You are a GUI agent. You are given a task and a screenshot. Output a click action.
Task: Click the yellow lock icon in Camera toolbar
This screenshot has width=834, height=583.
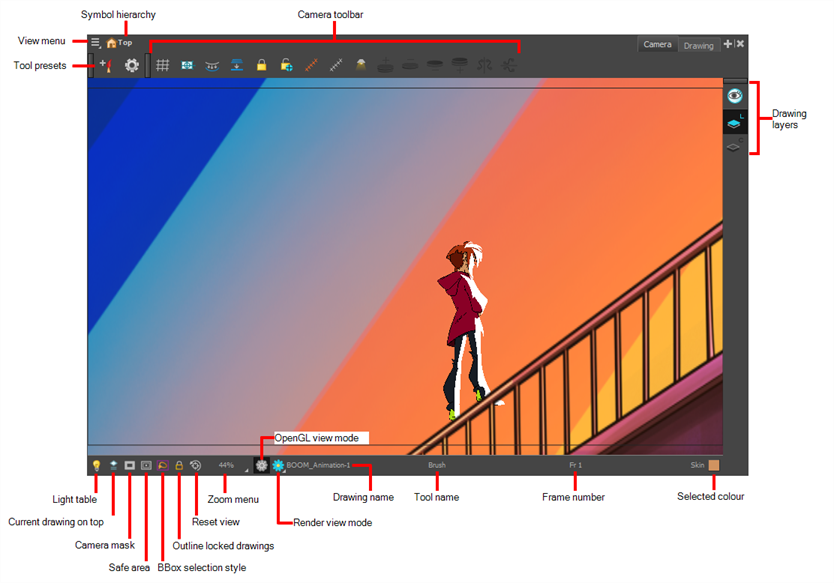[261, 65]
